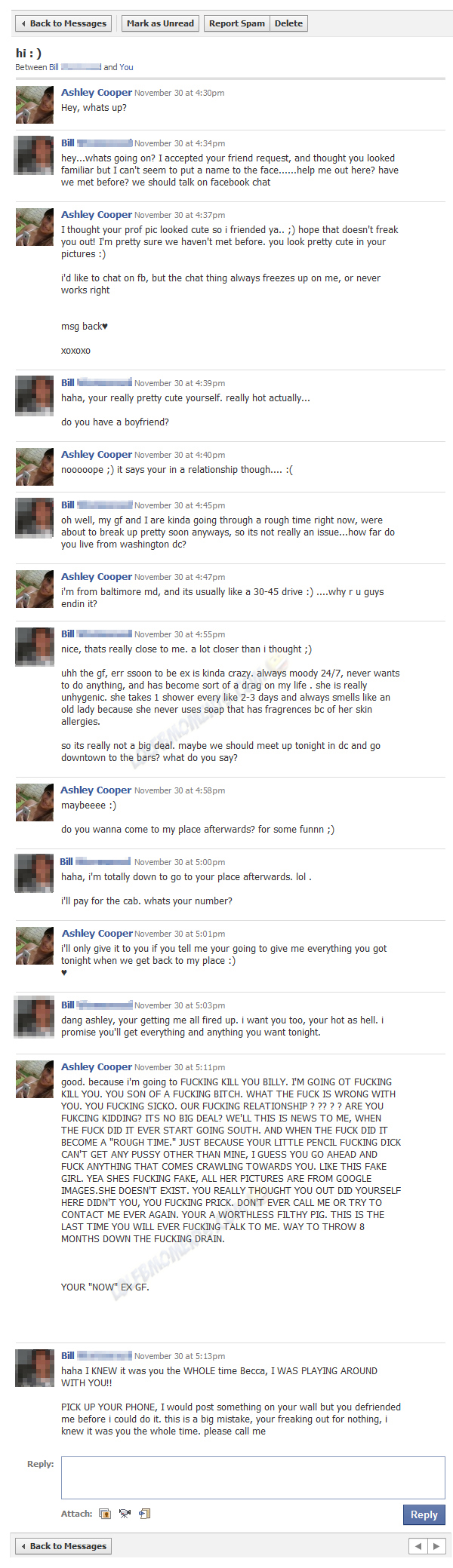Delete this message thread

click(288, 23)
